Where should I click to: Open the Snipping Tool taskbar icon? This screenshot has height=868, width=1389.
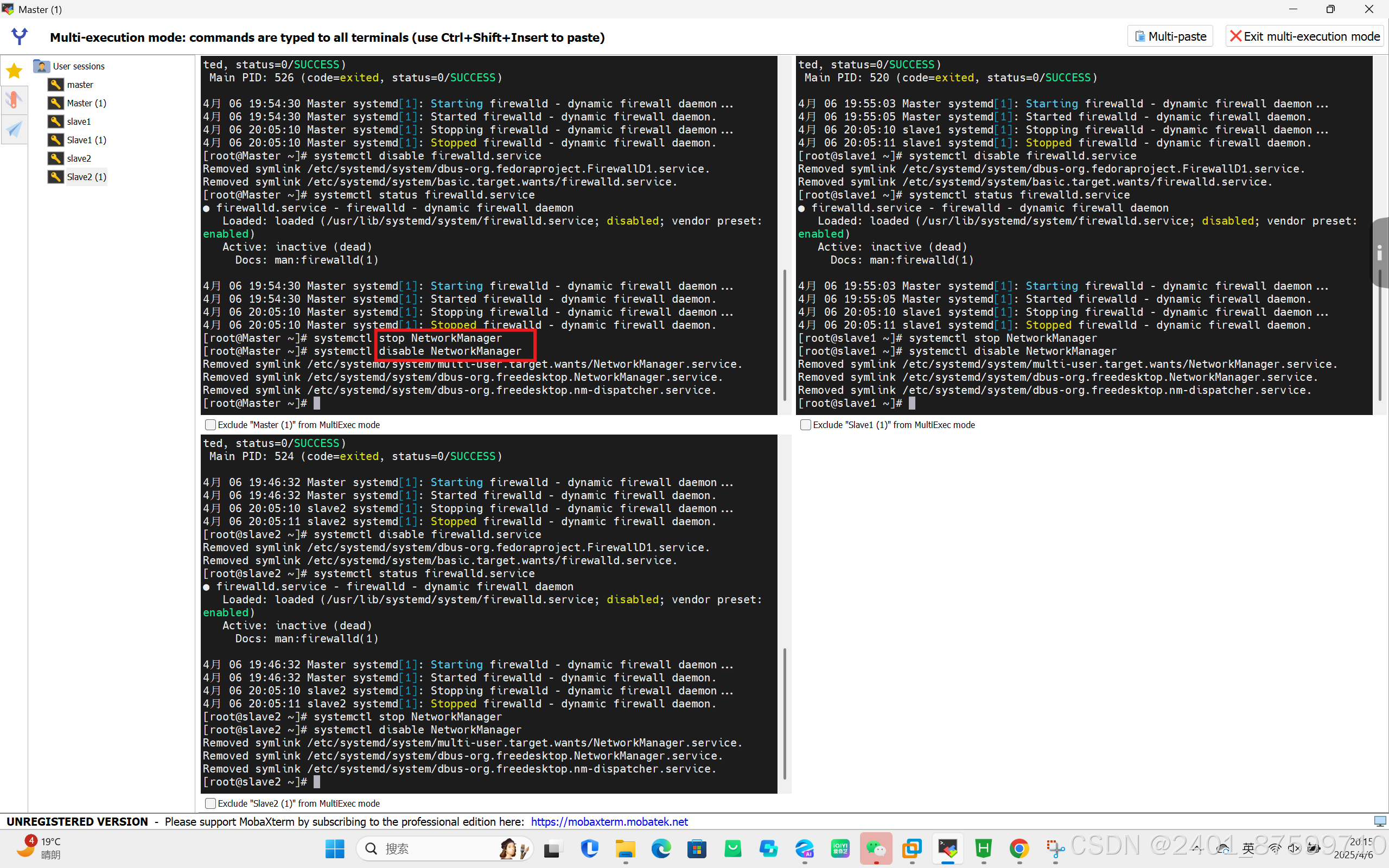(1055, 848)
